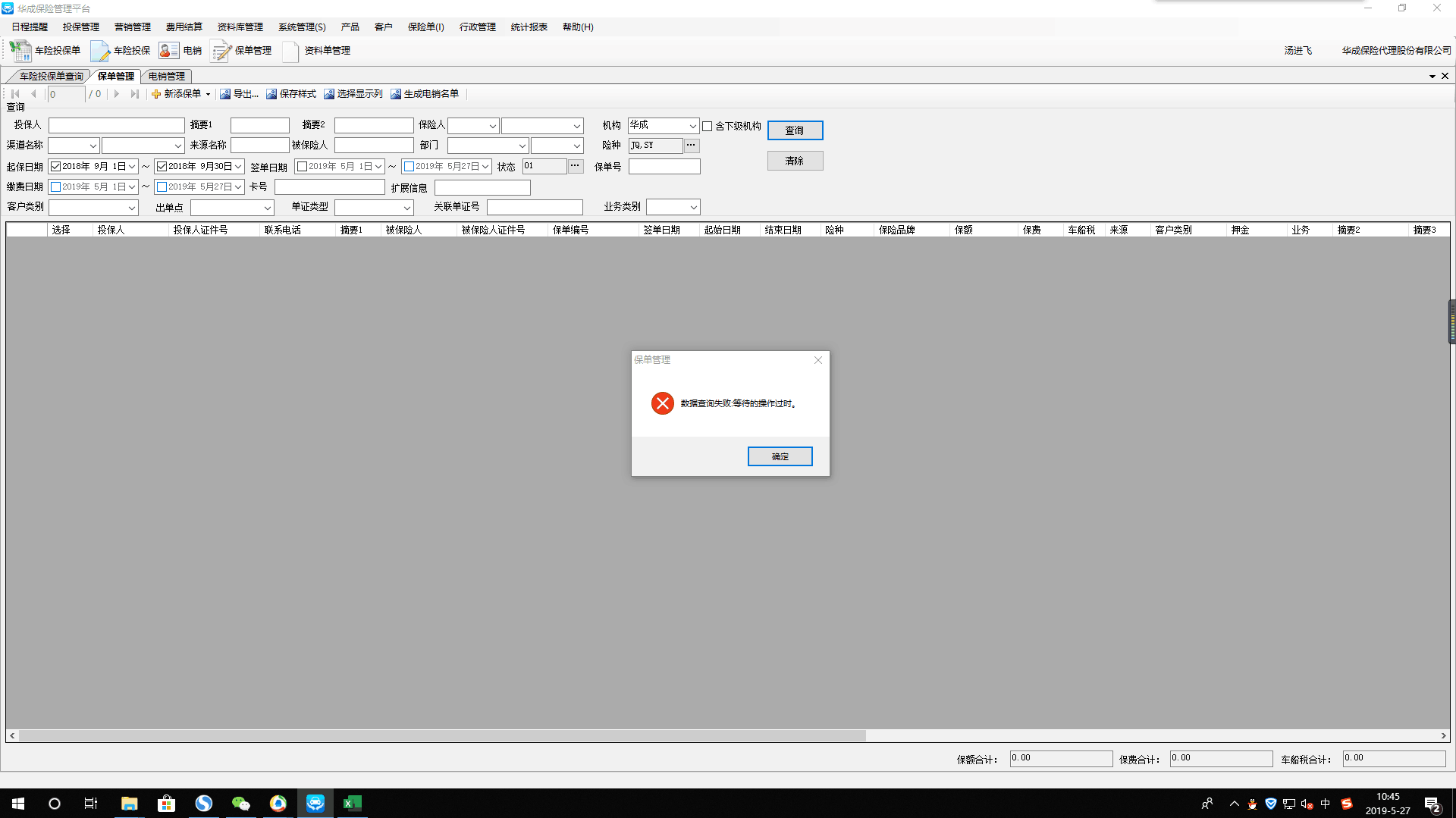Screen dimensions: 1456x818
Task: Open WeChat from the taskbar
Action: point(240,804)
